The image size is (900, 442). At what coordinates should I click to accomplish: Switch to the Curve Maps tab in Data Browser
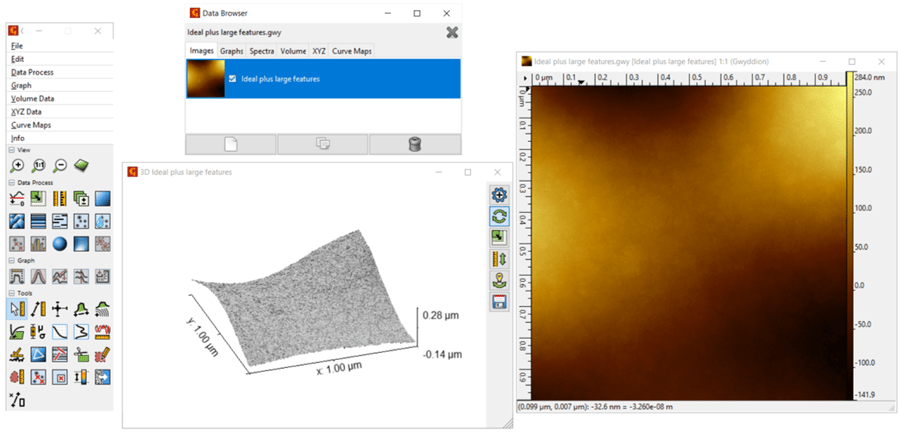[x=351, y=51]
